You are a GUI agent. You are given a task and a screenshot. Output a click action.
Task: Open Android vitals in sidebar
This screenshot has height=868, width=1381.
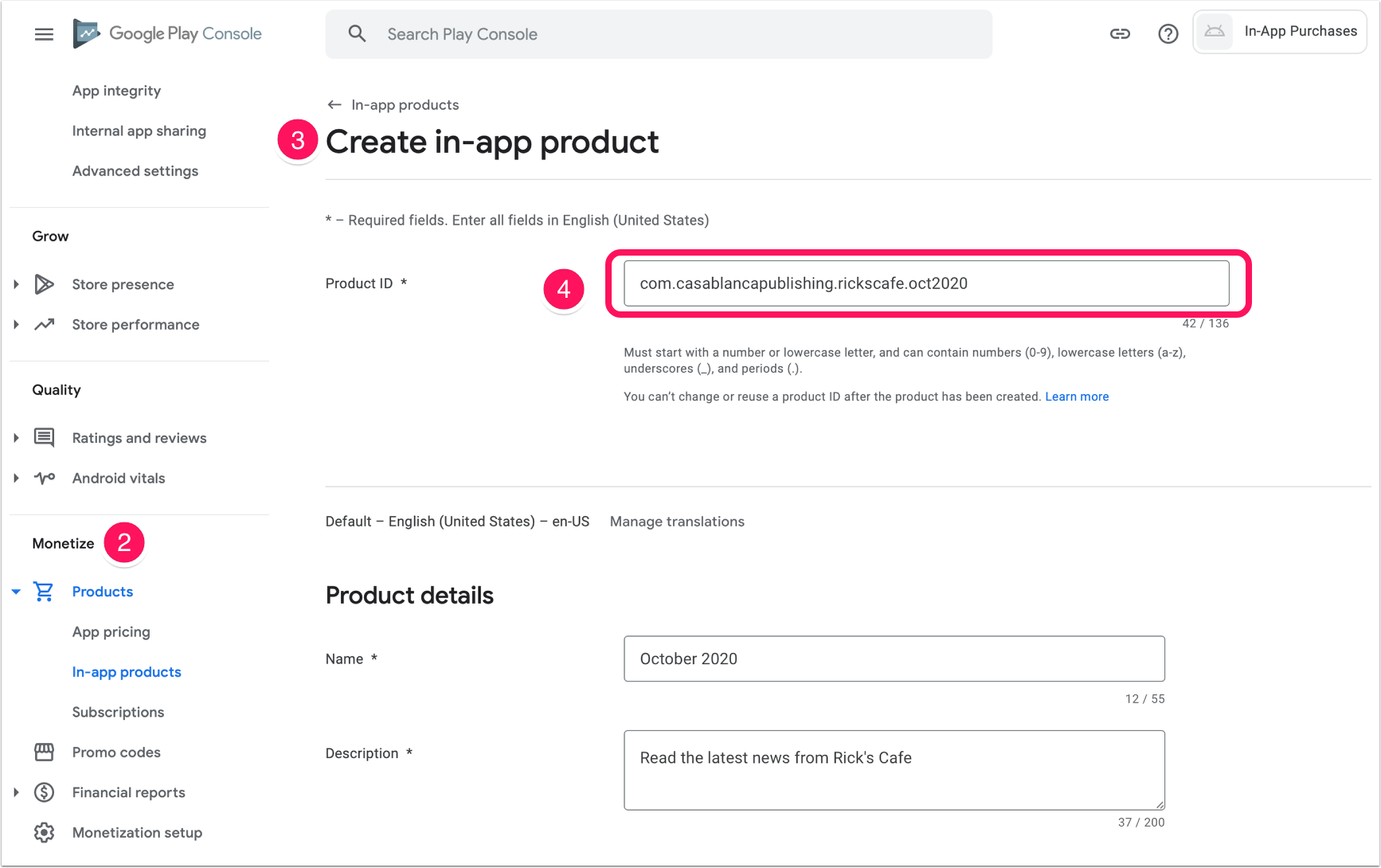click(119, 478)
